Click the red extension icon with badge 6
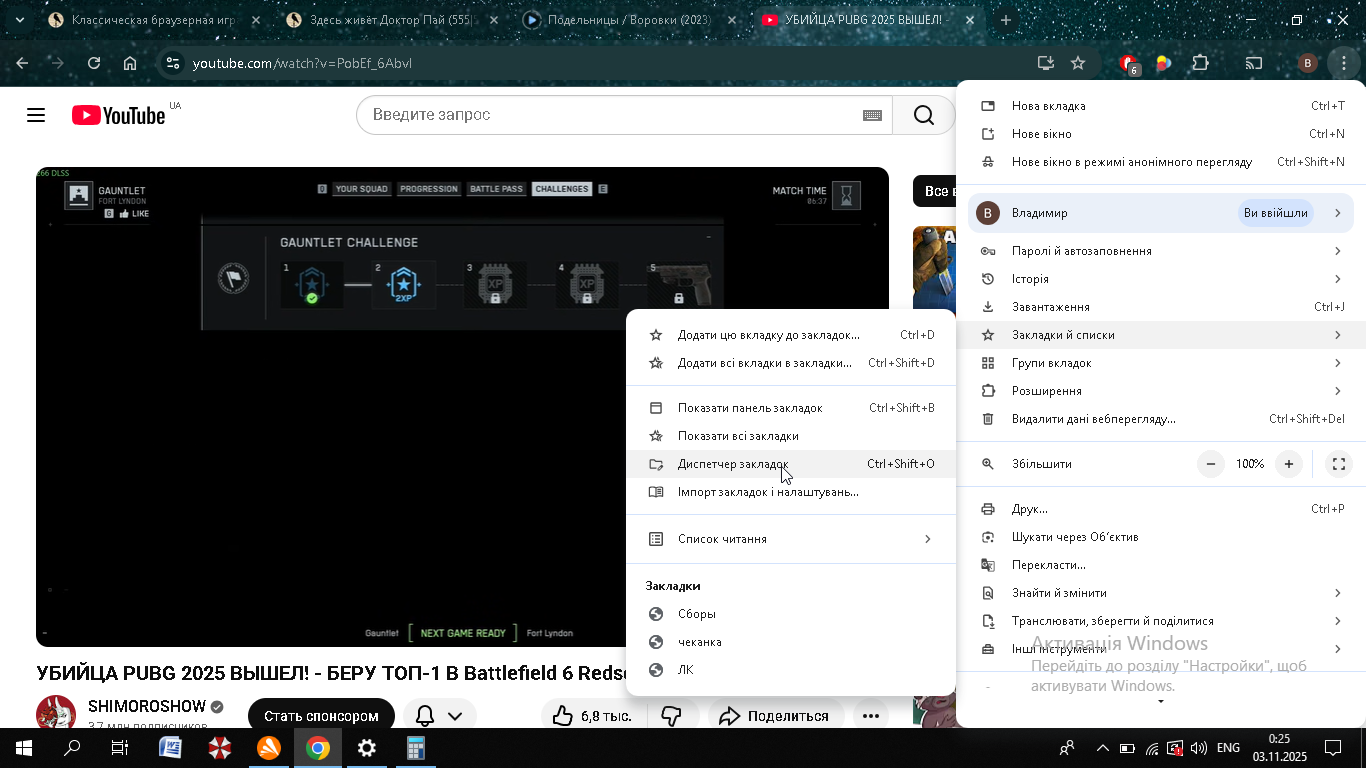 [x=1129, y=64]
